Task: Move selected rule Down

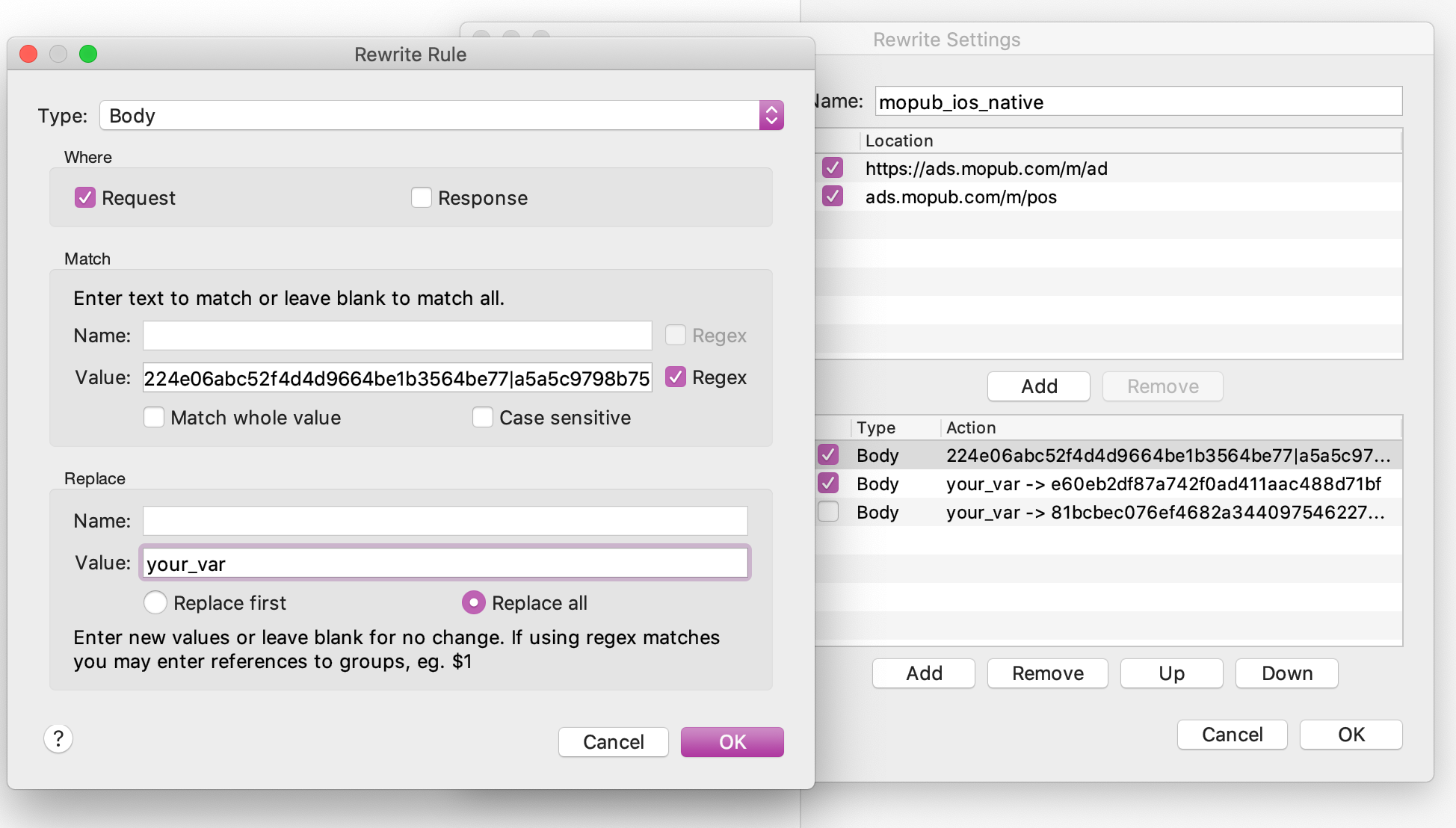Action: (x=1286, y=673)
